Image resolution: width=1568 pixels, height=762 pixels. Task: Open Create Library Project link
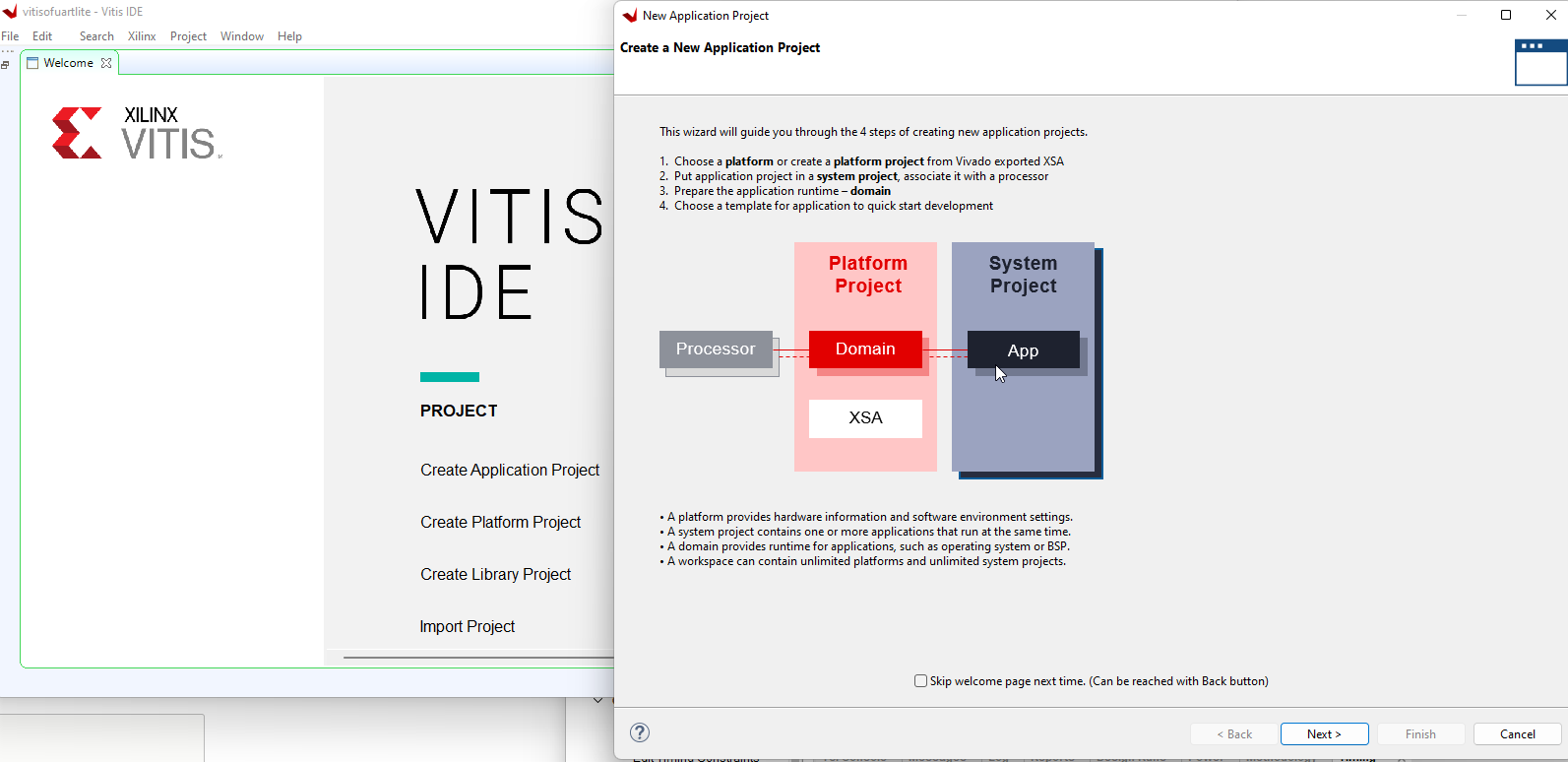(495, 575)
